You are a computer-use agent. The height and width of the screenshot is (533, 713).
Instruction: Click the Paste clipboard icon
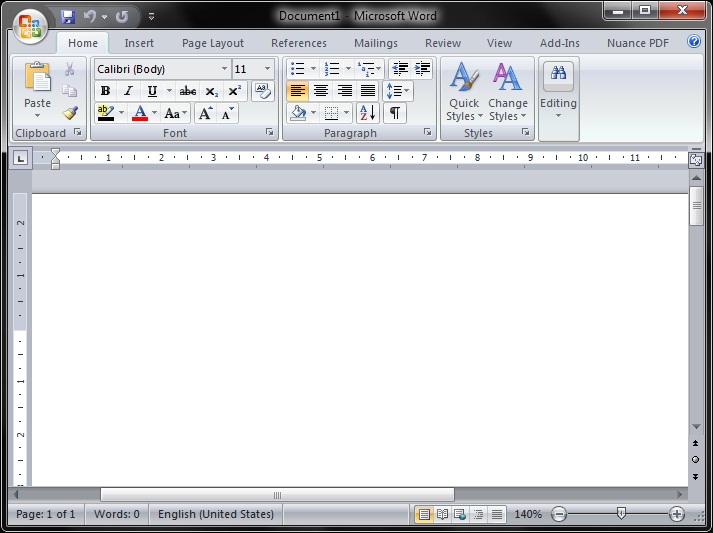37,76
